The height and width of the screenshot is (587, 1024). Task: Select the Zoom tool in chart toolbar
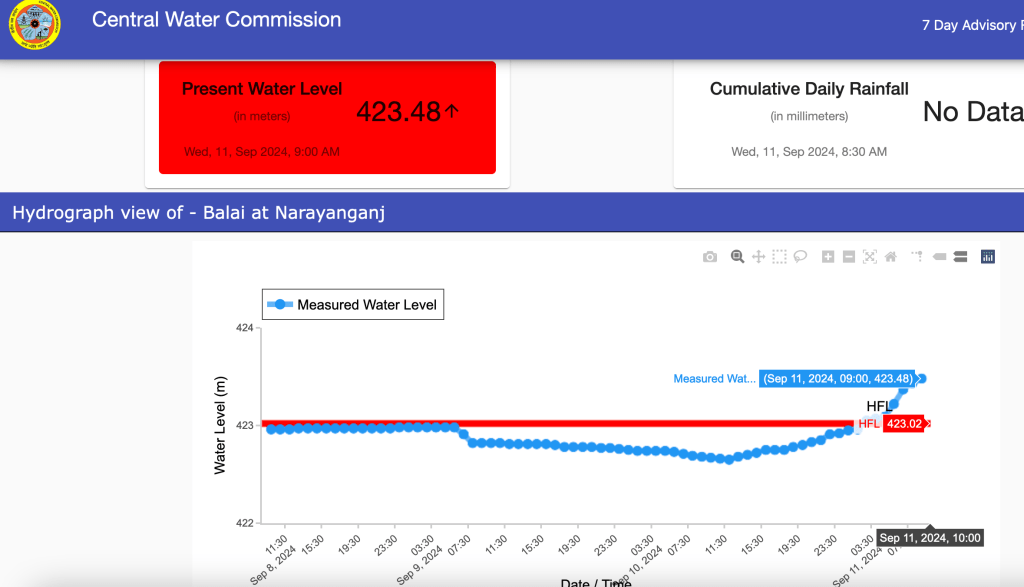pyautogui.click(x=737, y=257)
